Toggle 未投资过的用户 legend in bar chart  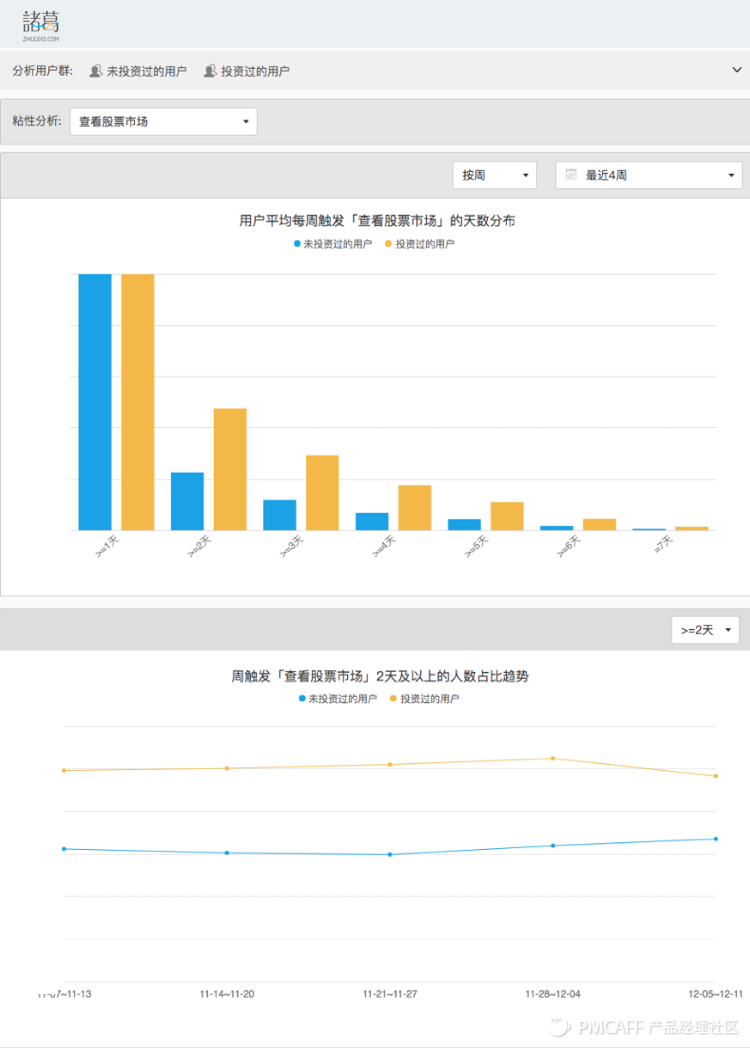click(x=333, y=244)
